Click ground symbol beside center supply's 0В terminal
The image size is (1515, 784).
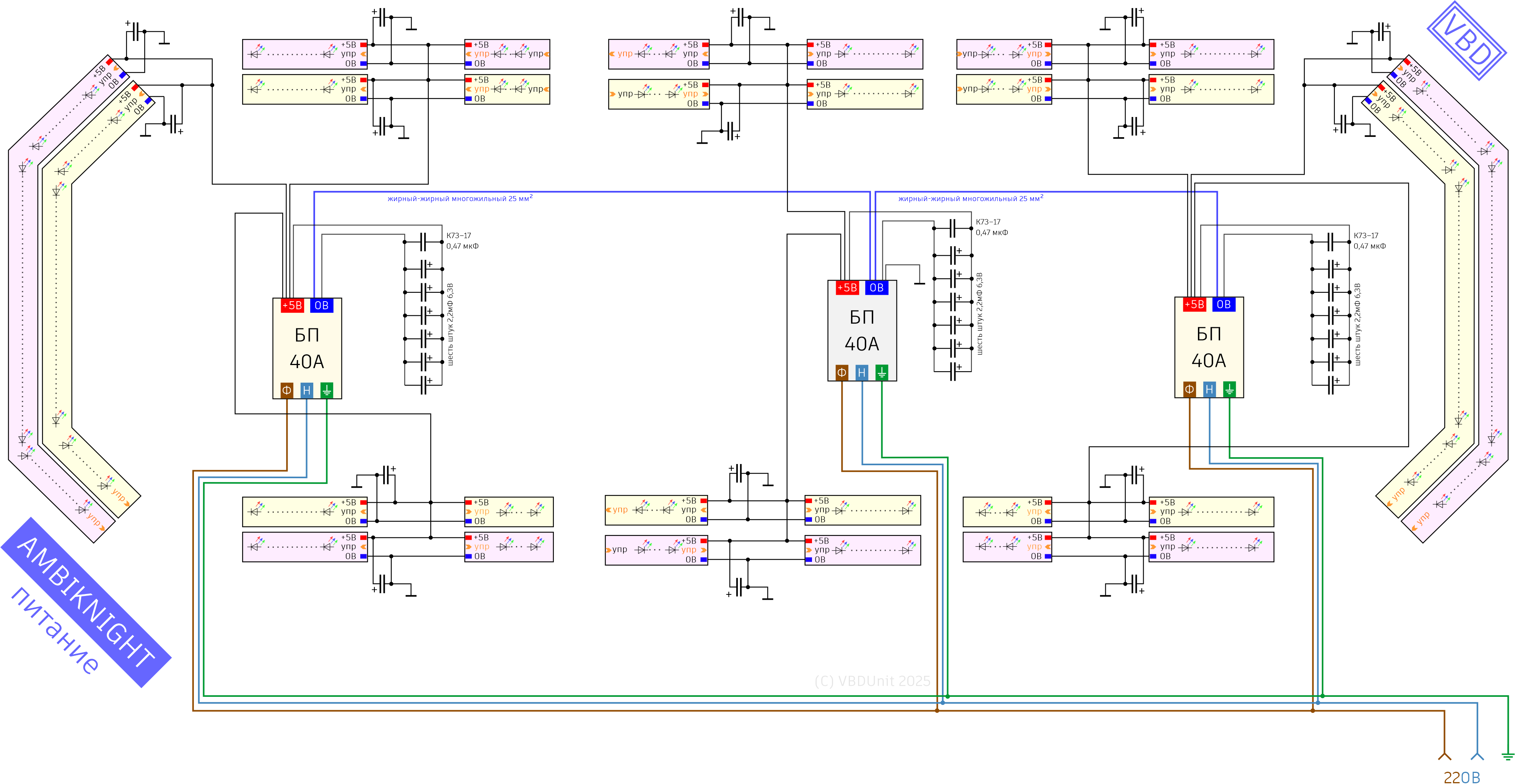[x=919, y=283]
